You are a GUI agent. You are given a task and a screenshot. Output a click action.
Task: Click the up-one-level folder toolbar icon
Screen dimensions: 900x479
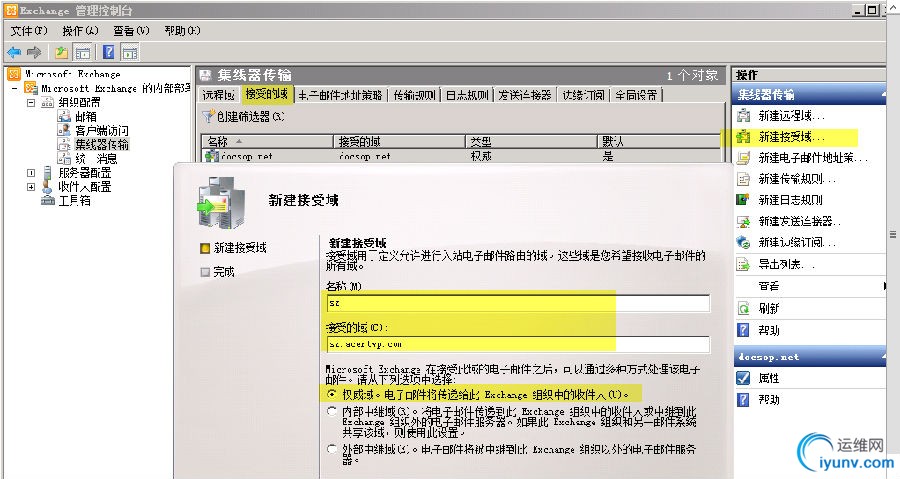[x=61, y=53]
